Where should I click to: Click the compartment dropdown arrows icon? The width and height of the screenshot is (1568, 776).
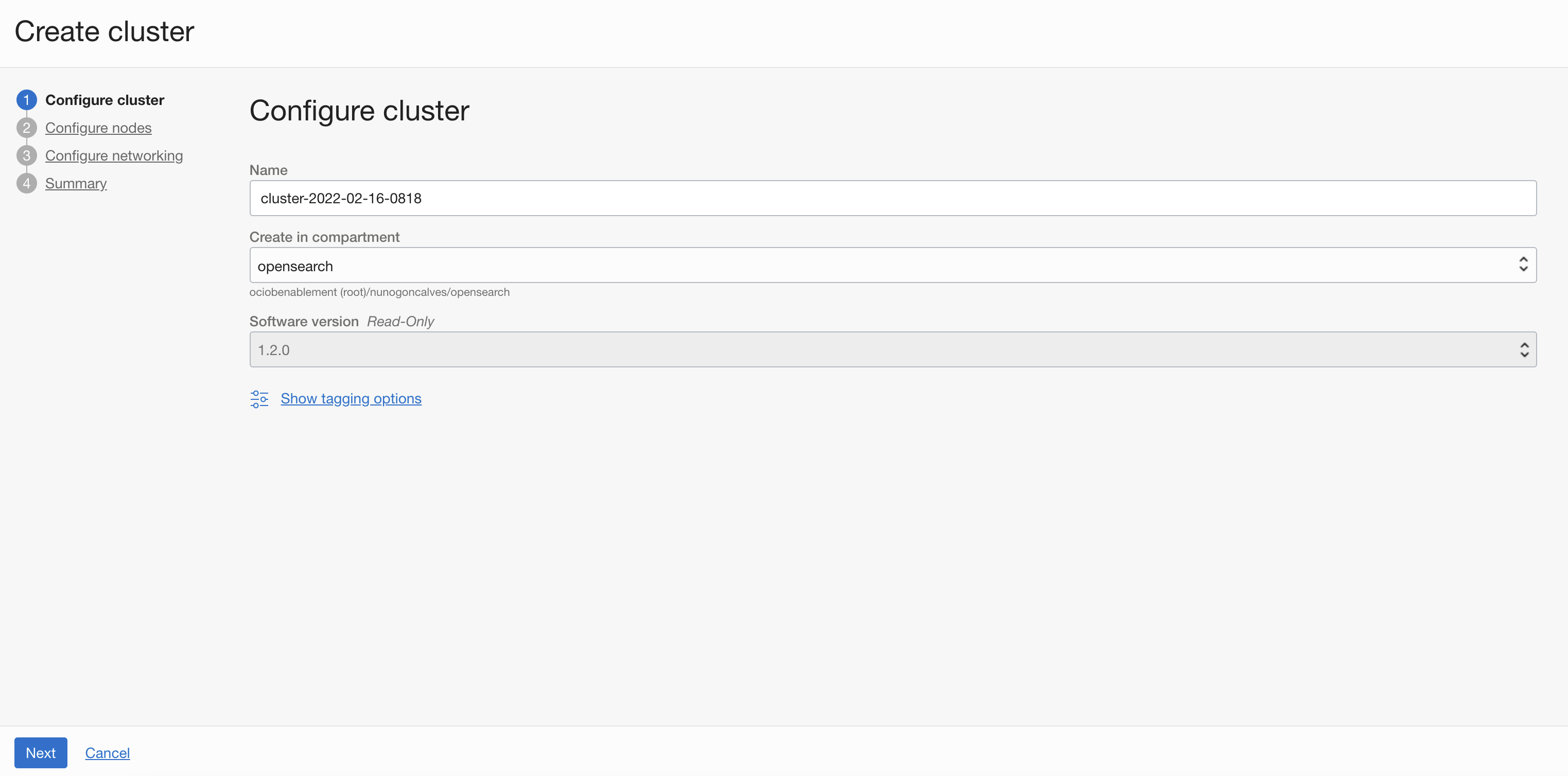pos(1523,264)
